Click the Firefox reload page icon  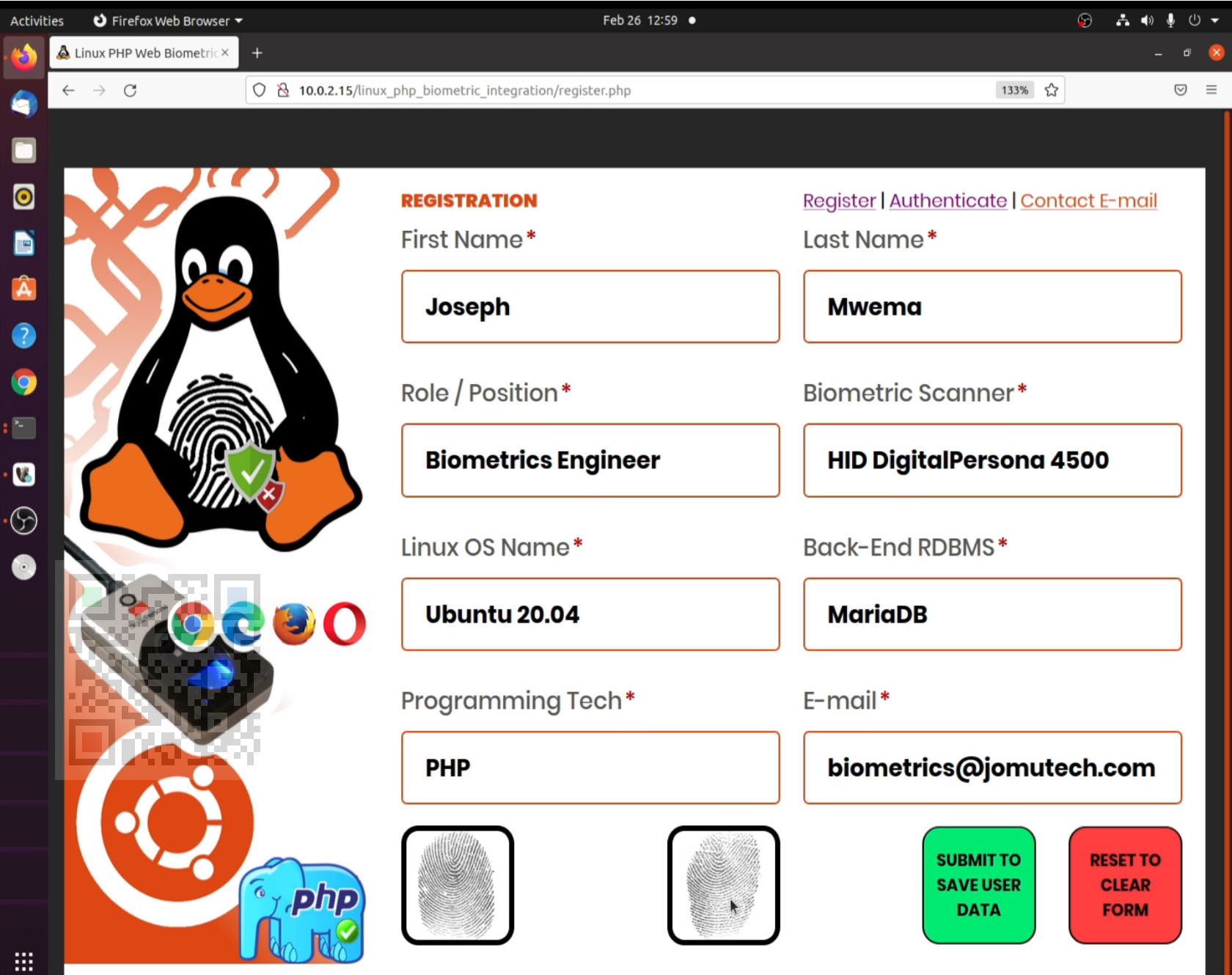click(x=130, y=90)
